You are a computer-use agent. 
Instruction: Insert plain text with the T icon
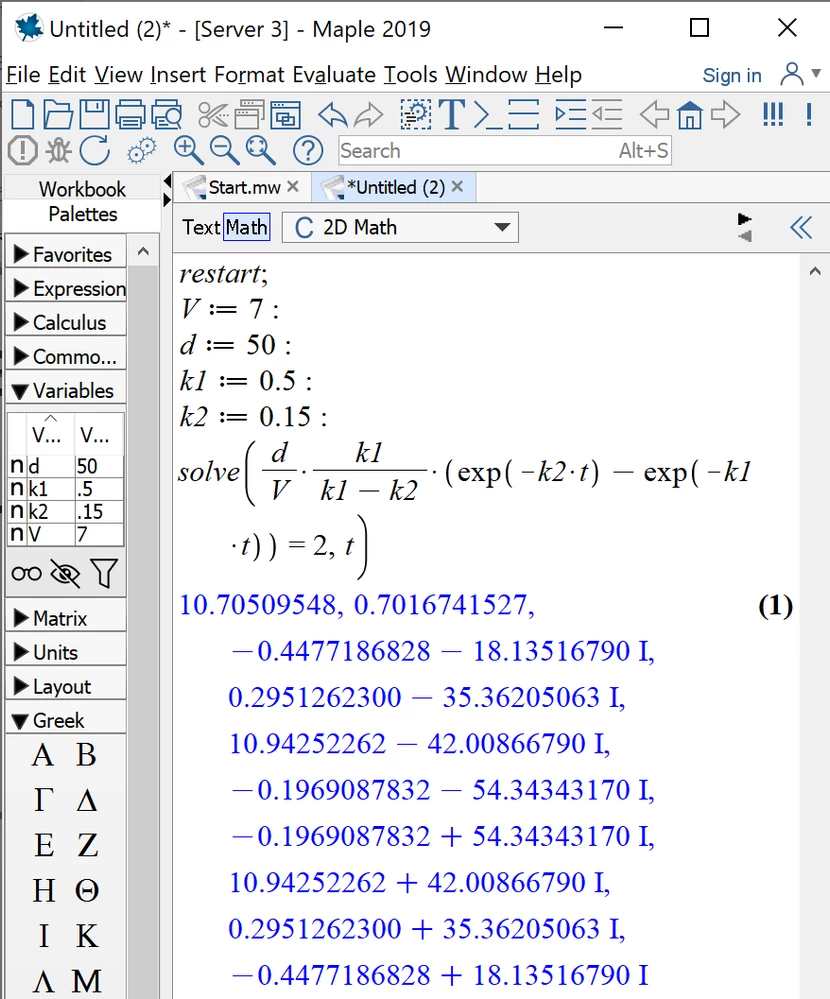[x=452, y=115]
